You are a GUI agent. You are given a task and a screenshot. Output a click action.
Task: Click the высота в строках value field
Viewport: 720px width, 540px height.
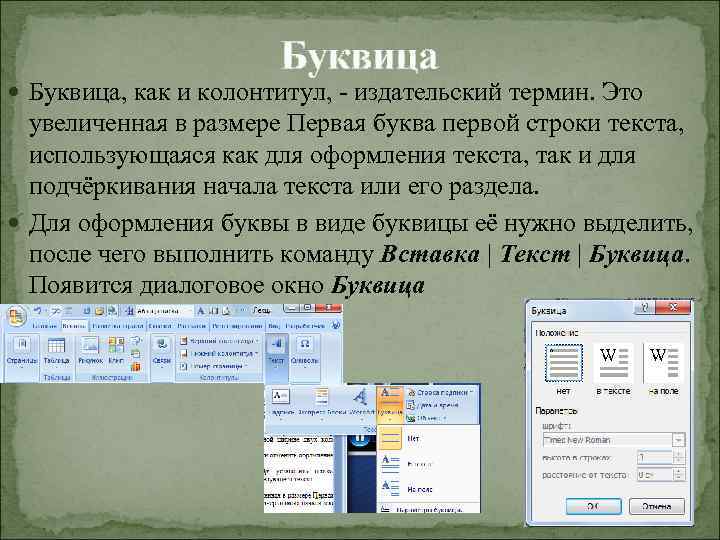(x=655, y=457)
